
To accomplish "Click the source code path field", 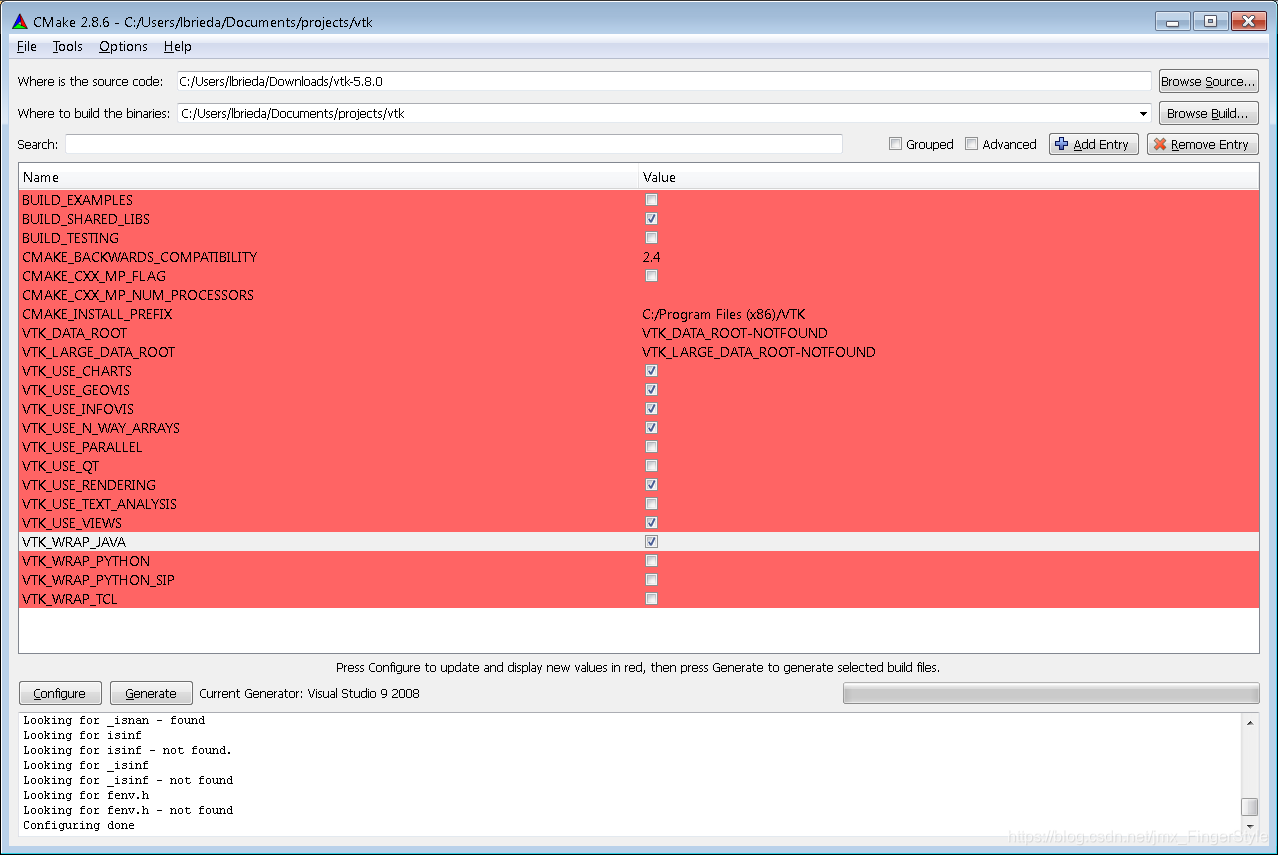I will click(x=664, y=81).
